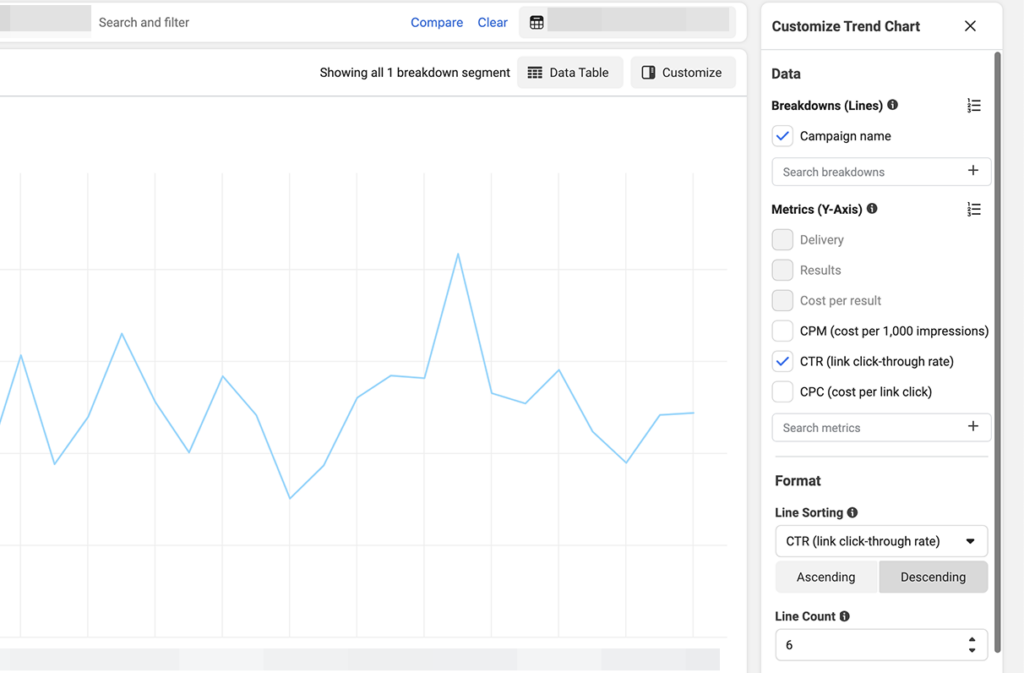Enable the CPM metric checkbox

(782, 330)
